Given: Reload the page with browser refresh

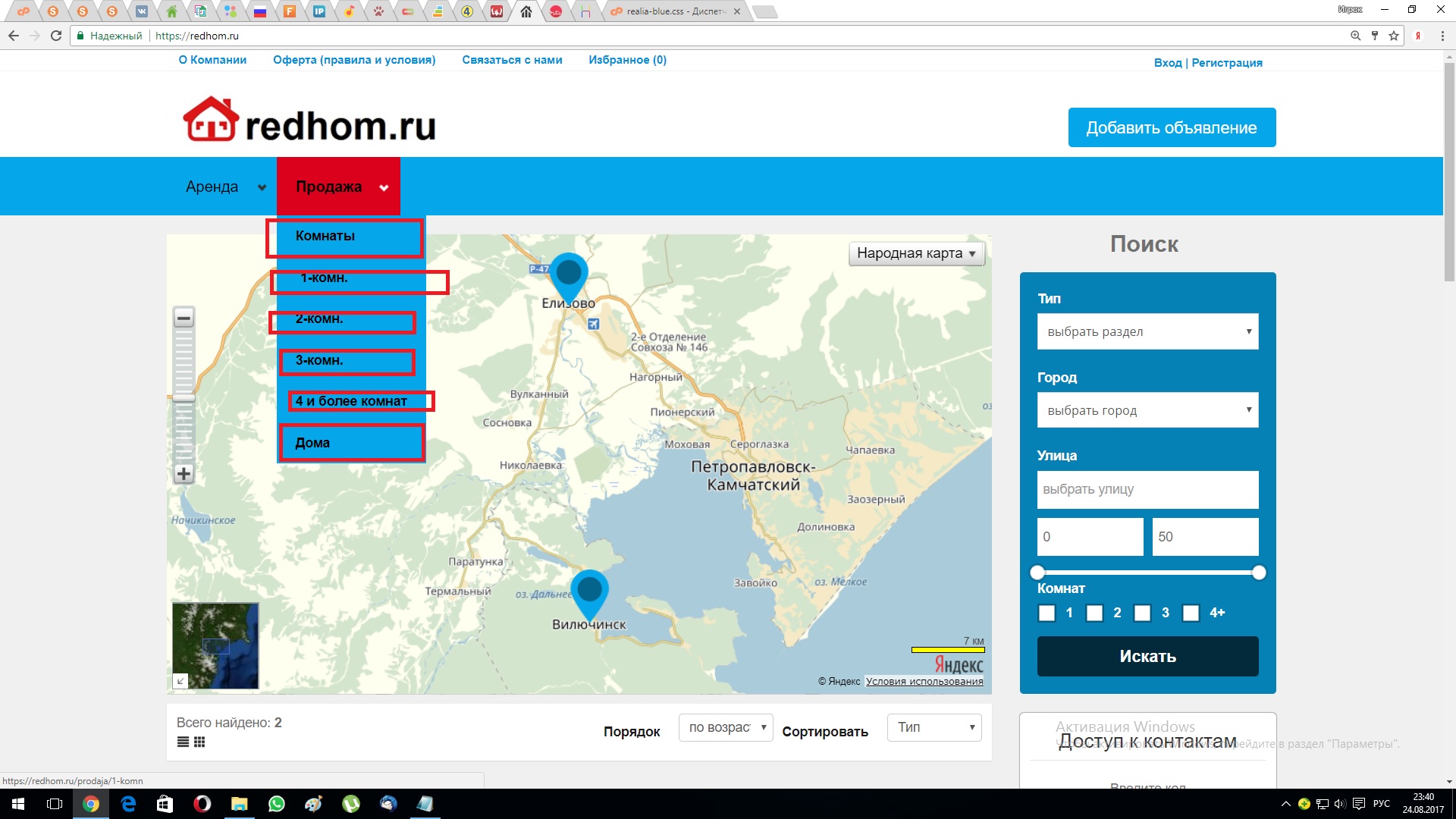Looking at the screenshot, I should [x=56, y=36].
